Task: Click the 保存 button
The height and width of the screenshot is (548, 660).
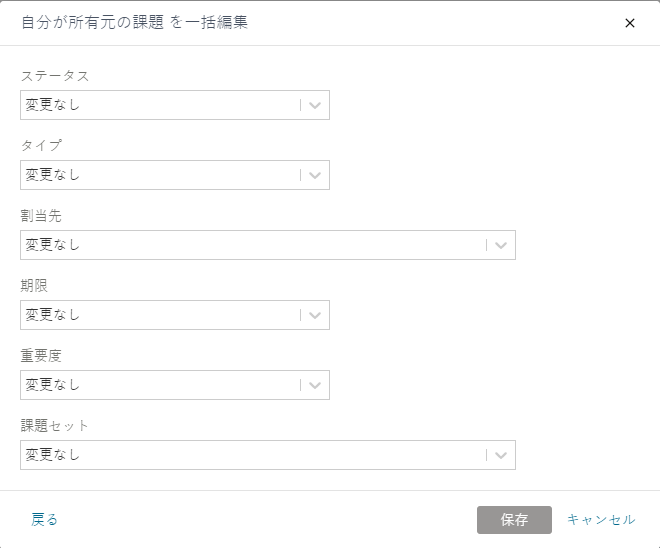Action: (x=514, y=520)
